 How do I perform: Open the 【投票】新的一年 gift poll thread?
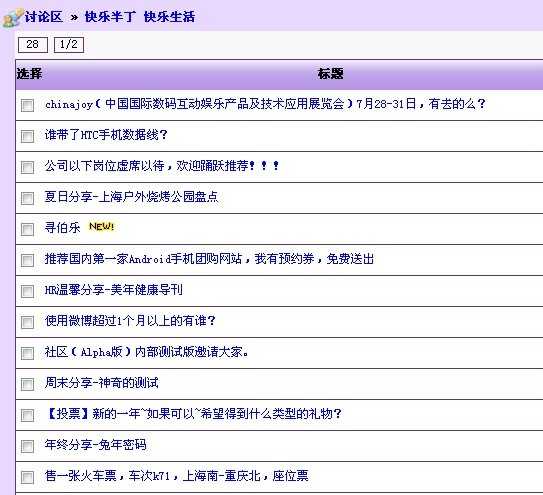coord(194,413)
